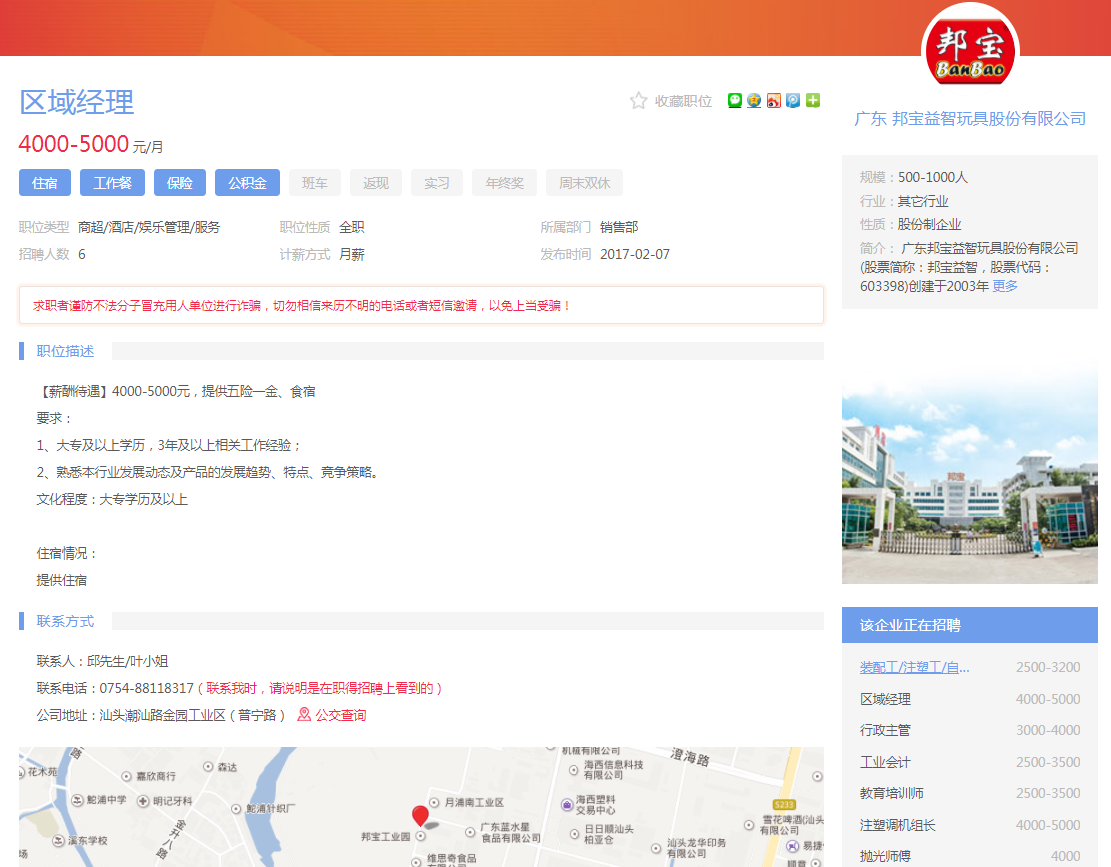Click the 月浦南工业区 point on map
1111x867 pixels.
(434, 803)
